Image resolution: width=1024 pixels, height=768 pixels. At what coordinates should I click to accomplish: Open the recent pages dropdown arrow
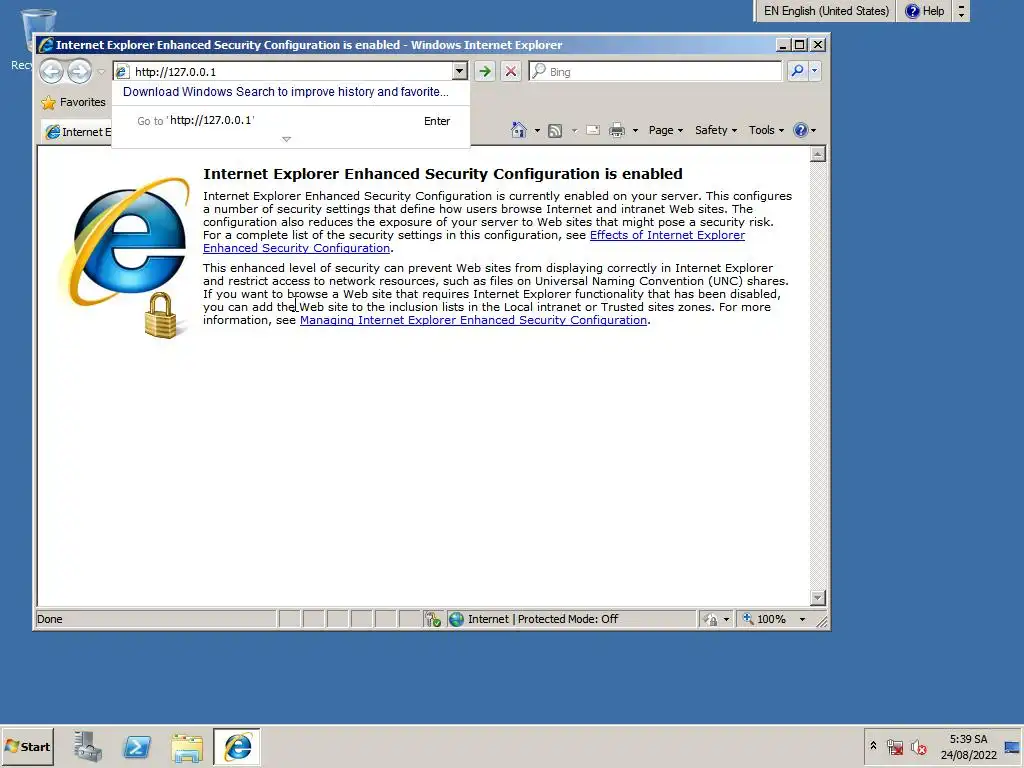[x=101, y=71]
